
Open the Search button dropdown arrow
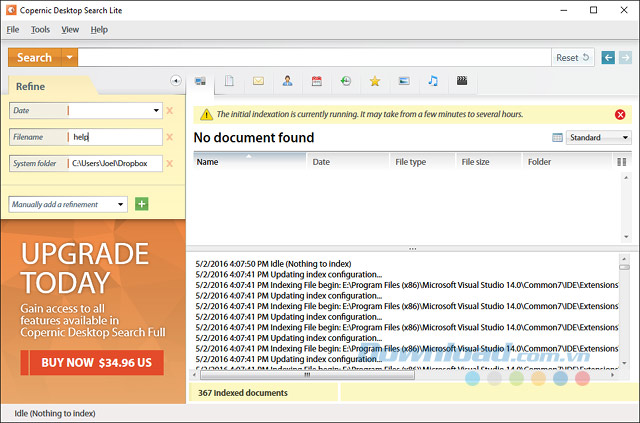click(70, 58)
